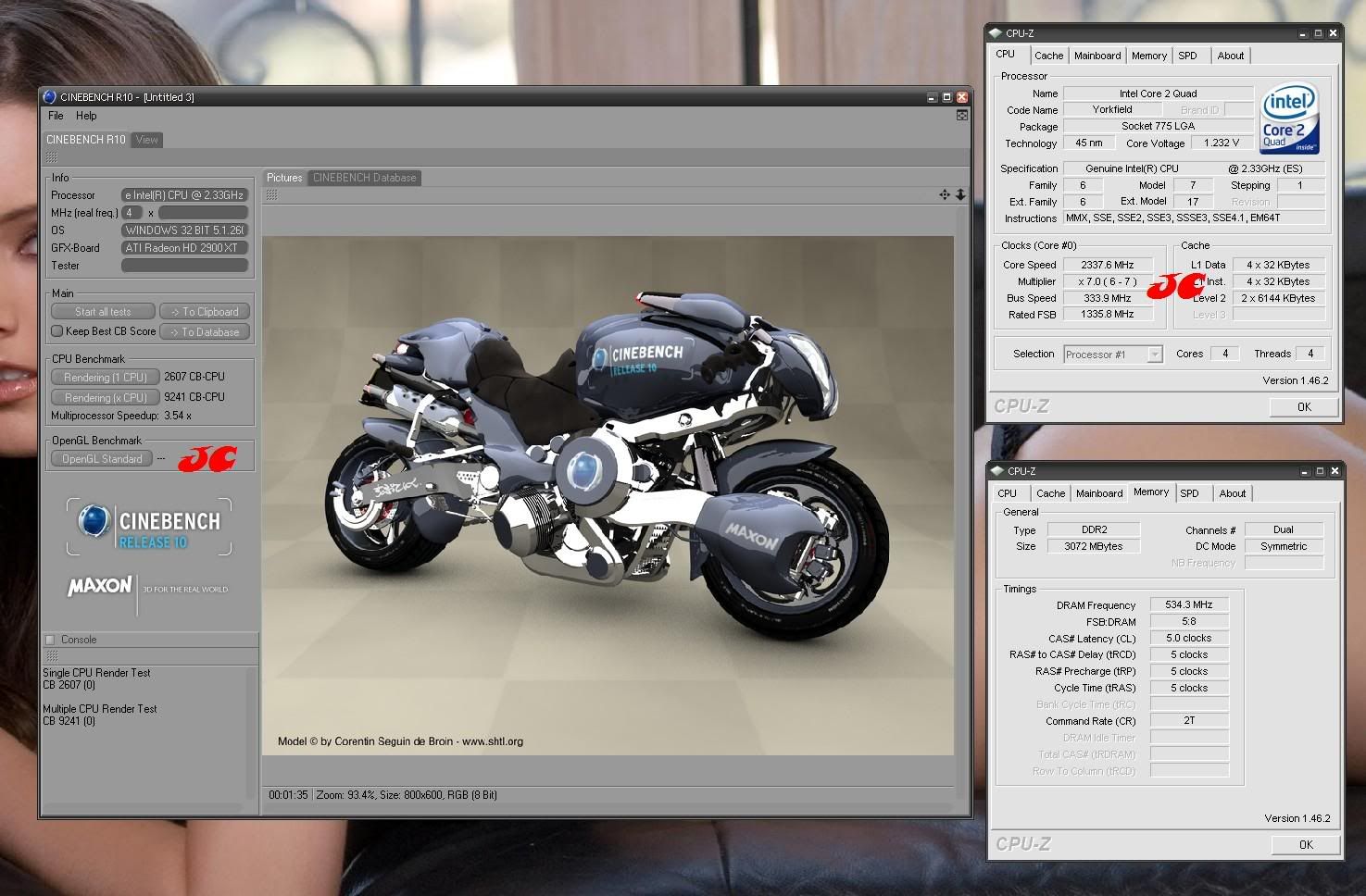Viewport: 1366px width, 896px height.
Task: Click the grip icon above console output
Action: pos(52,656)
